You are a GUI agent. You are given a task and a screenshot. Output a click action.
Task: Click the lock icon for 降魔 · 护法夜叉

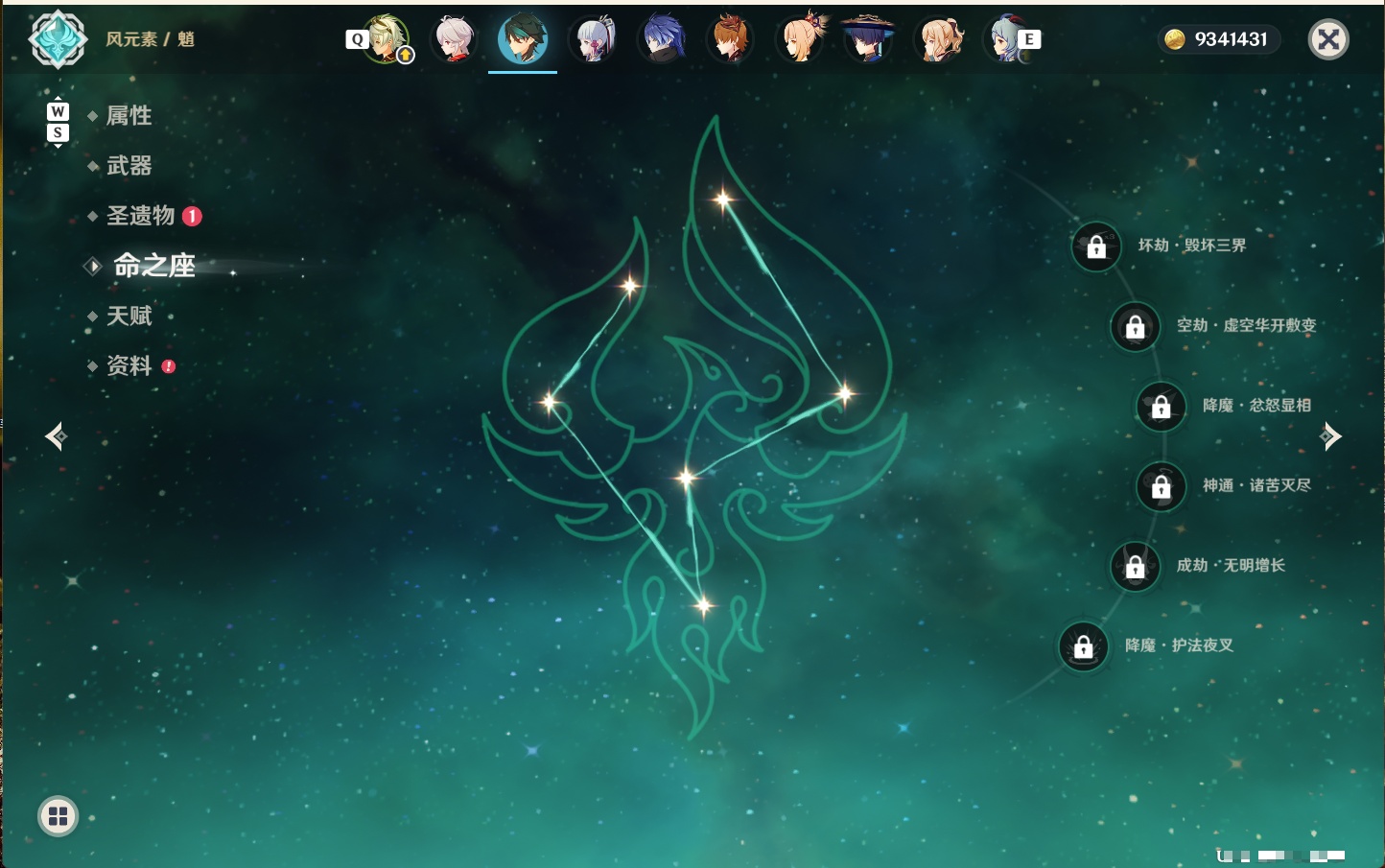1084,647
